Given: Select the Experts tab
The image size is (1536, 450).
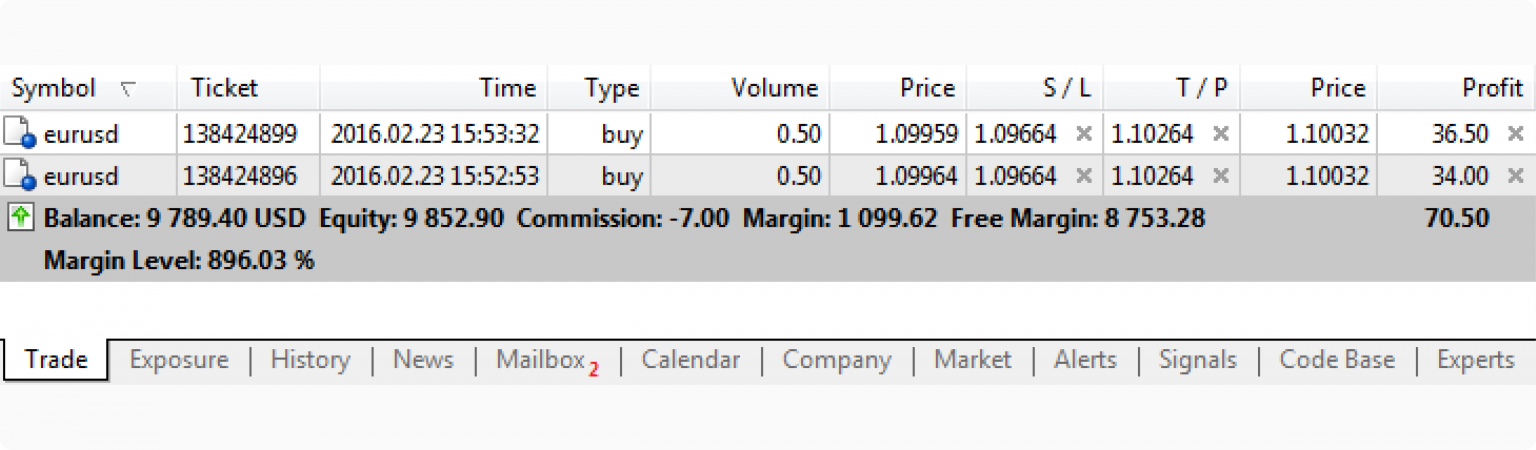Looking at the screenshot, I should click(1475, 360).
